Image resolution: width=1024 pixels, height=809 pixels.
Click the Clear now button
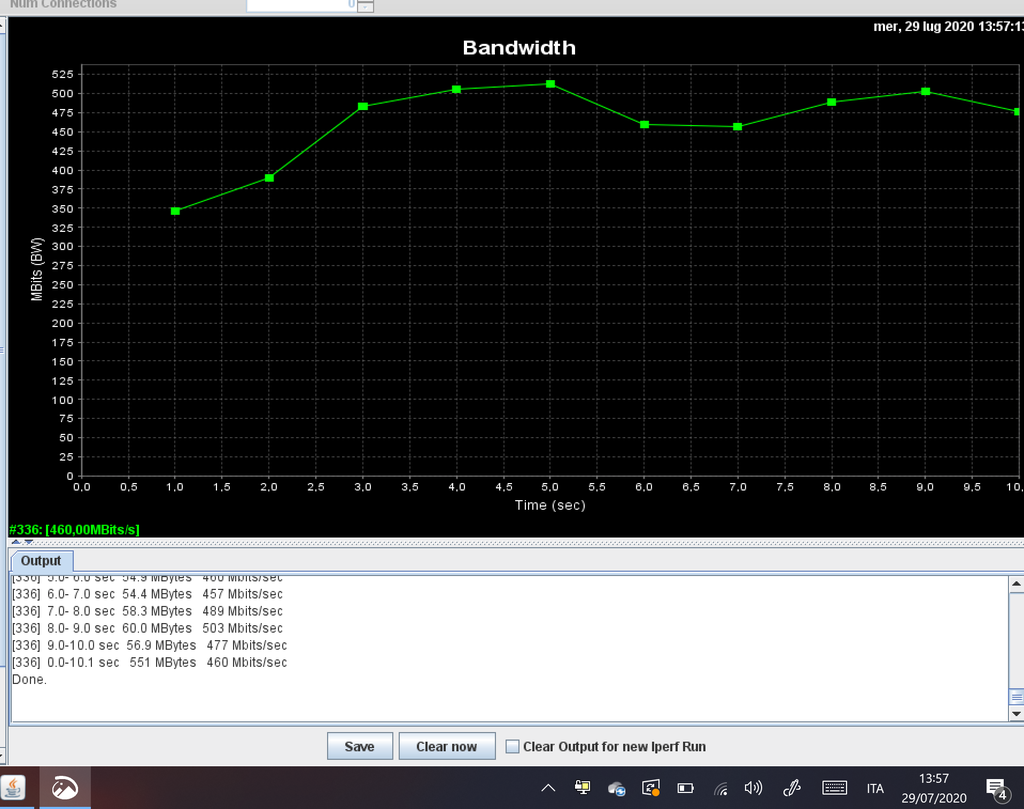click(446, 746)
